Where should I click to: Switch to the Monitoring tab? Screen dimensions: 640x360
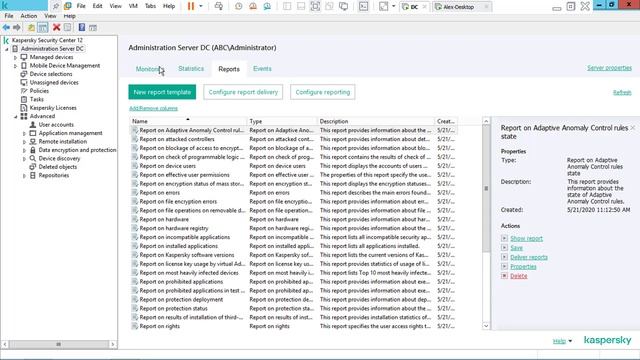point(149,69)
